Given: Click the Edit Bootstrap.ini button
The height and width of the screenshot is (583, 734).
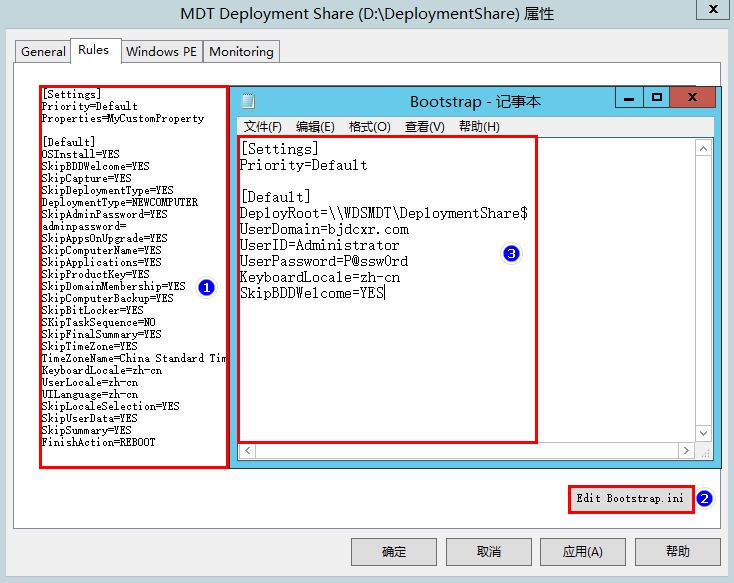Looking at the screenshot, I should click(x=631, y=499).
